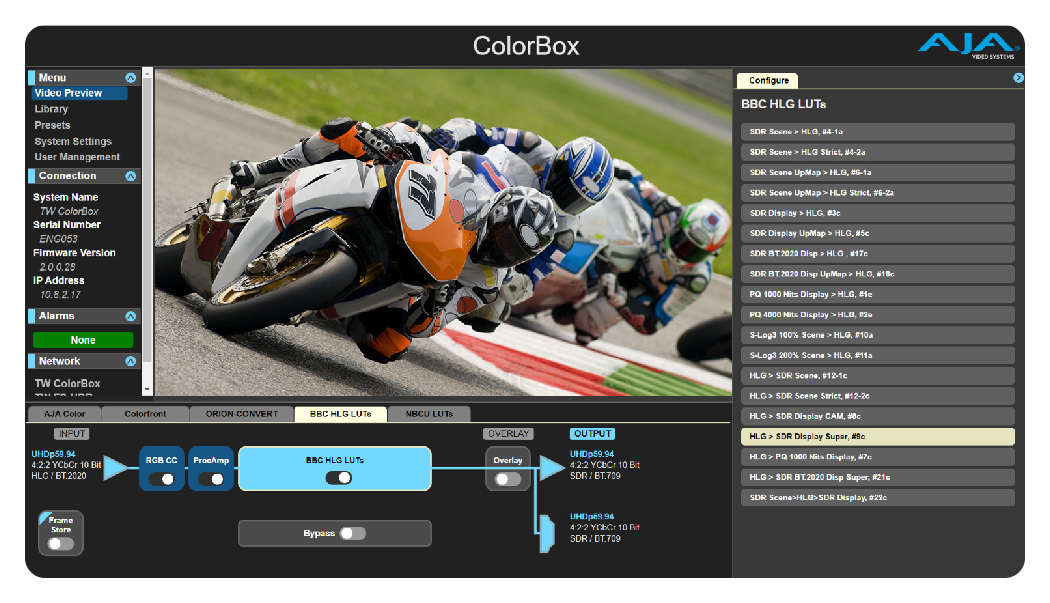Open Video Preview in the menu
The image size is (1050, 603).
[78, 93]
